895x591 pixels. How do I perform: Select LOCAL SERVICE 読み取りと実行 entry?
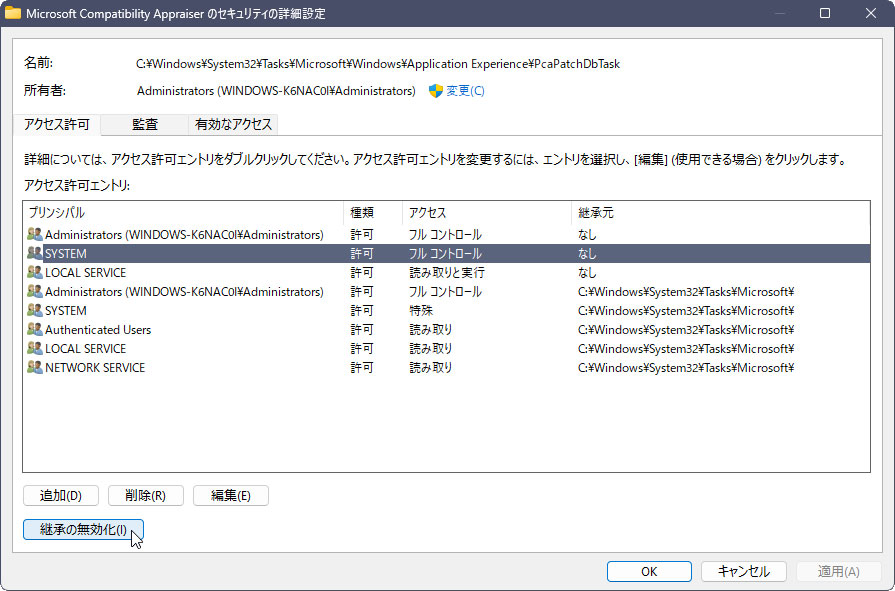[x=447, y=272]
